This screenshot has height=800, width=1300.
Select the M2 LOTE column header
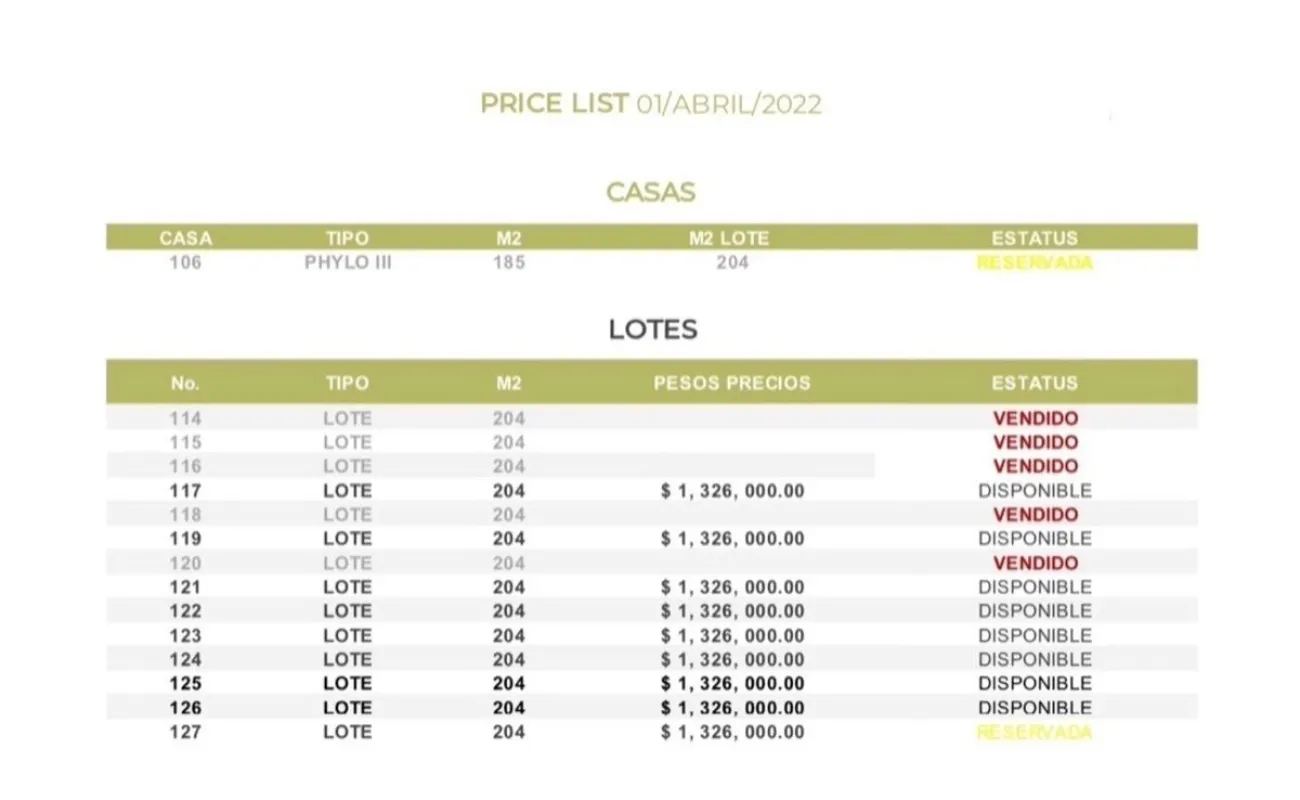(x=730, y=239)
